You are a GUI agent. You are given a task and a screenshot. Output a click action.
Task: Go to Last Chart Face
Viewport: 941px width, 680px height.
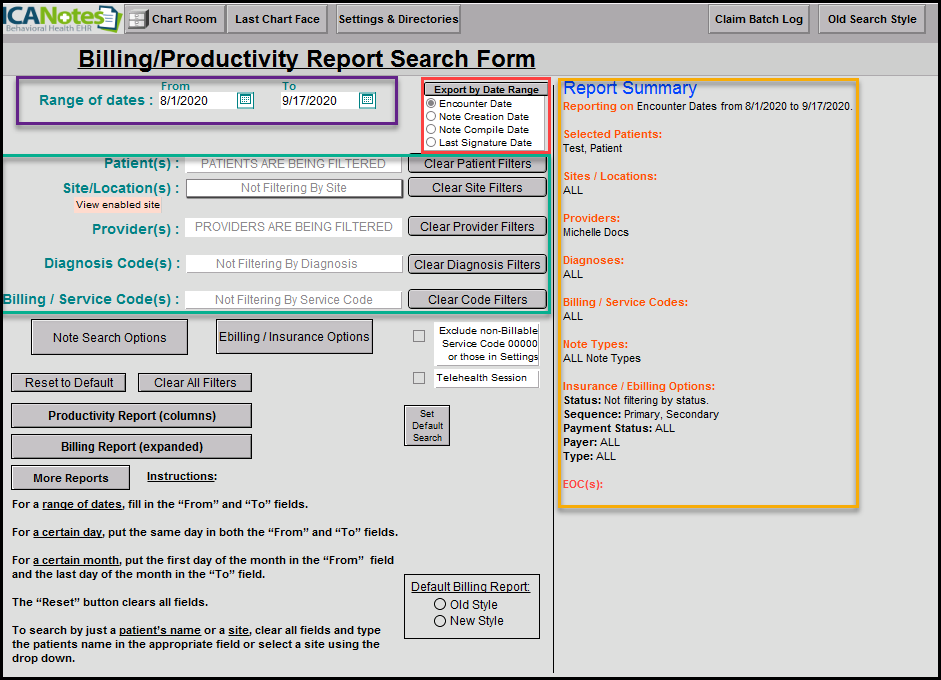277,19
